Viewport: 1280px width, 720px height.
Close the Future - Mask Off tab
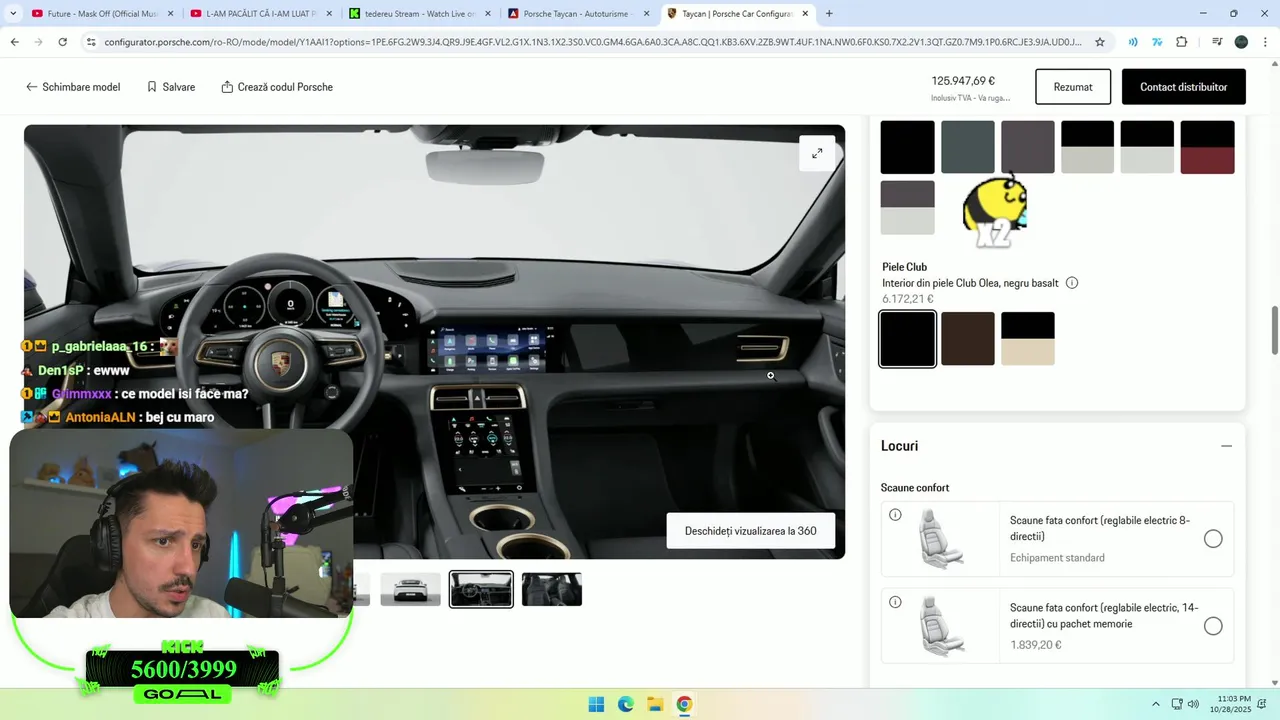[170, 14]
